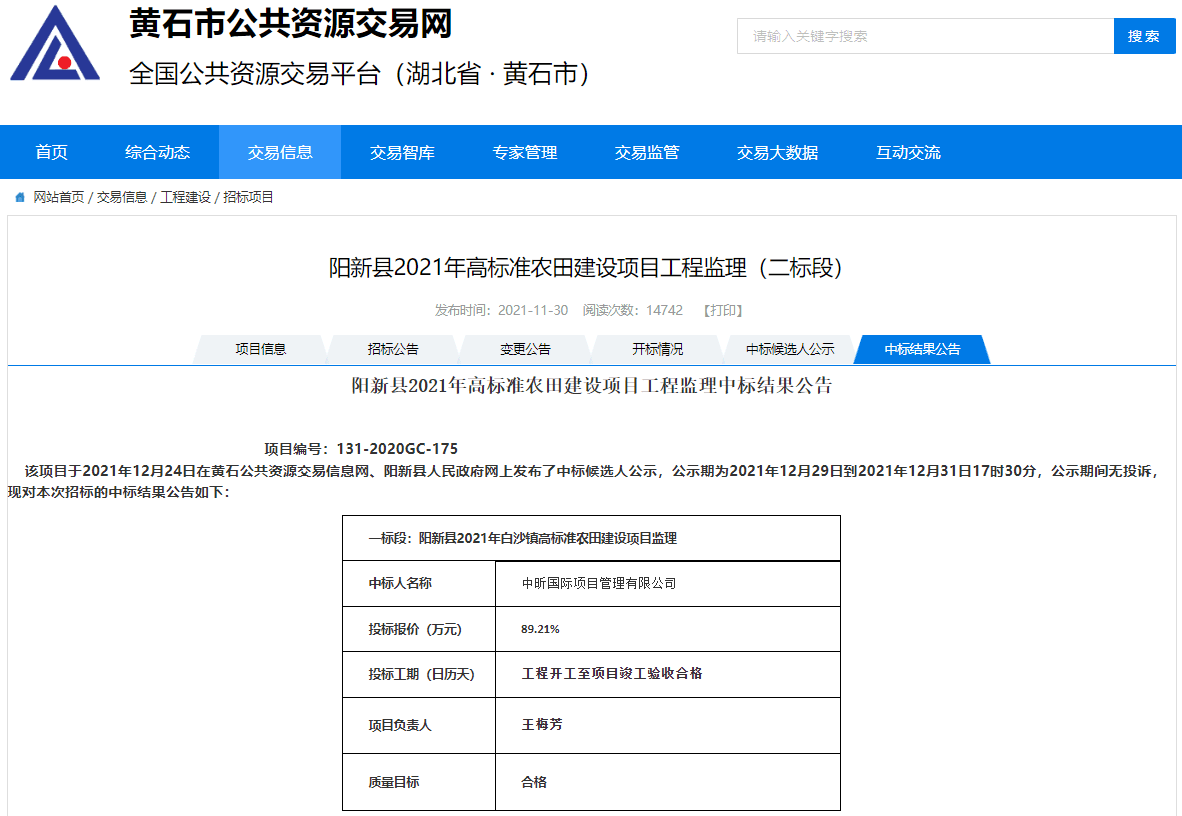Viewport: 1182px width, 816px height.
Task: Select the 中标候选人公示 tab
Action: 790,349
